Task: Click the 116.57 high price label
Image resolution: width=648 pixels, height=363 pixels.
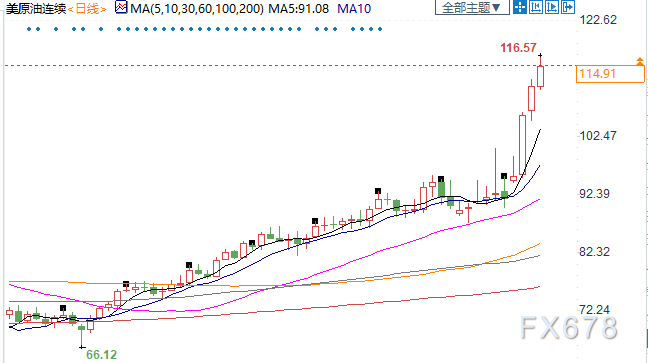Action: click(x=518, y=48)
